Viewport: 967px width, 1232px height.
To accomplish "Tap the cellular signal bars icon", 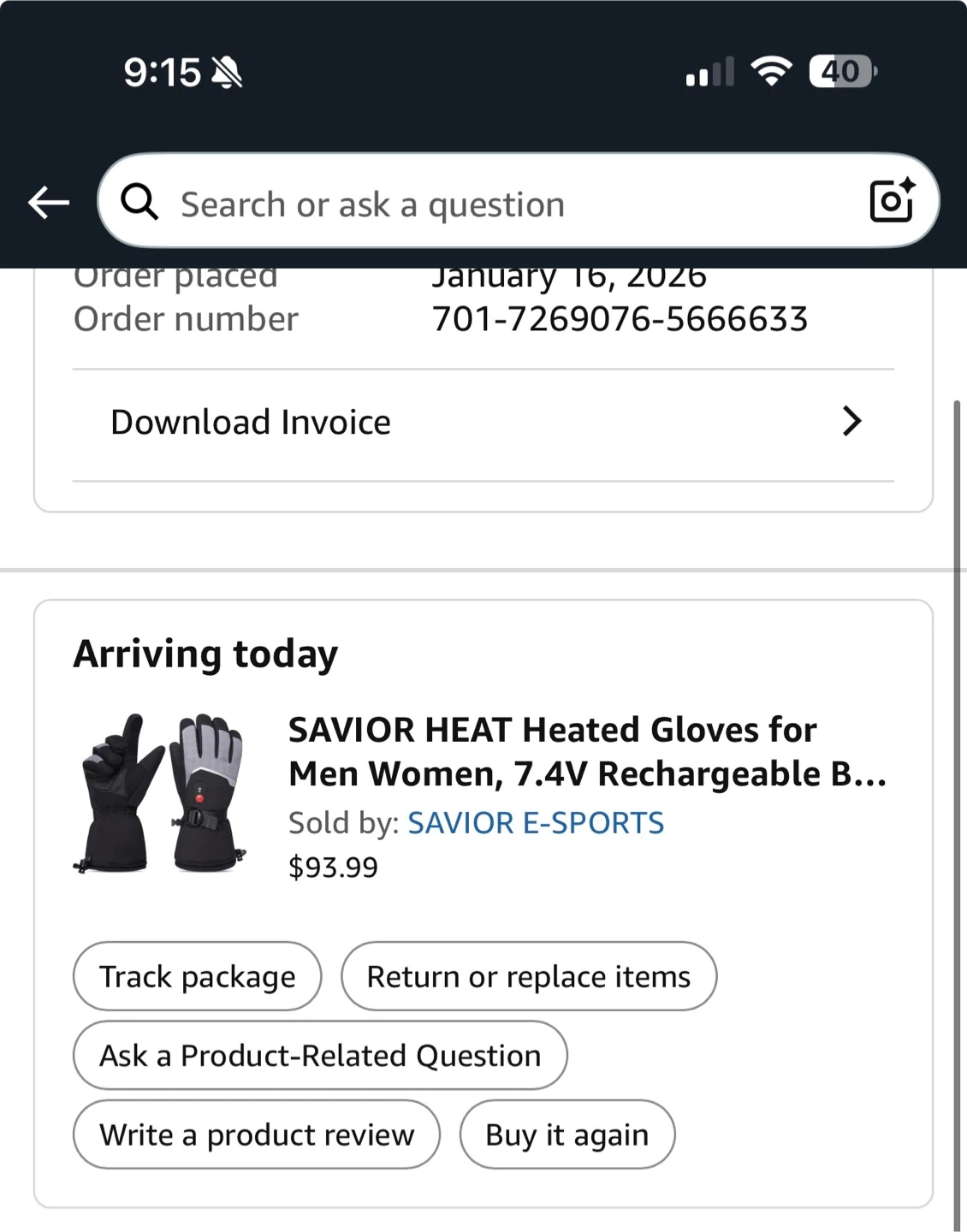I will 709,73.
